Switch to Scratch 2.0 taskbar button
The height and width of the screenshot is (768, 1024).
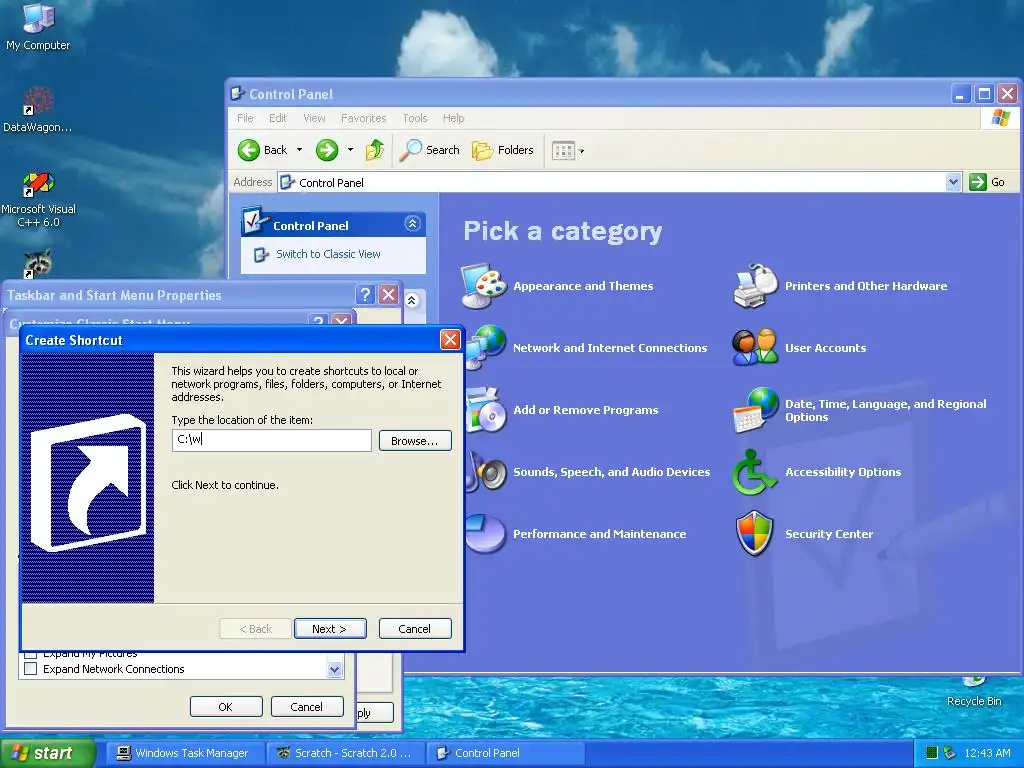click(346, 753)
